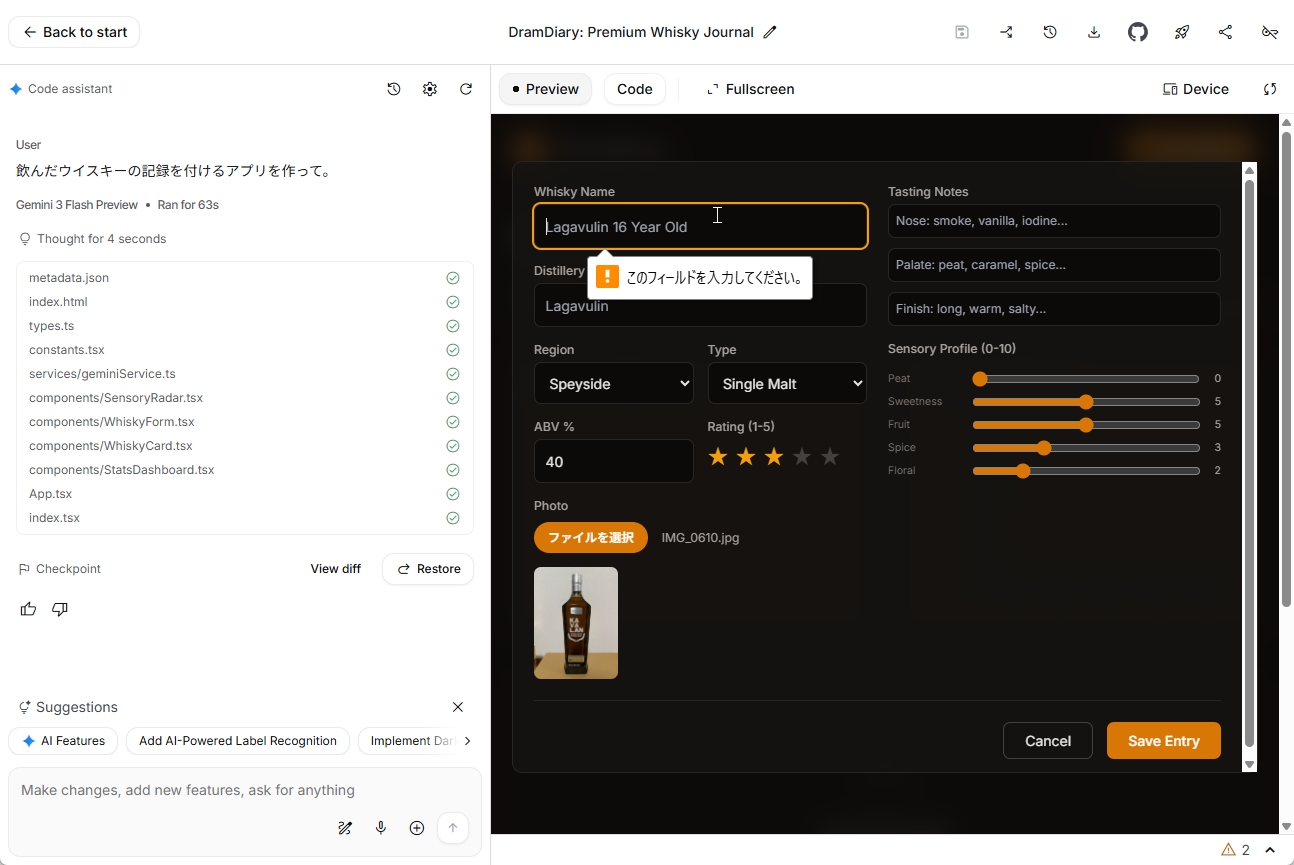The width and height of the screenshot is (1294, 865).
Task: Click the branching arrows icon in the top bar
Action: point(1006,32)
